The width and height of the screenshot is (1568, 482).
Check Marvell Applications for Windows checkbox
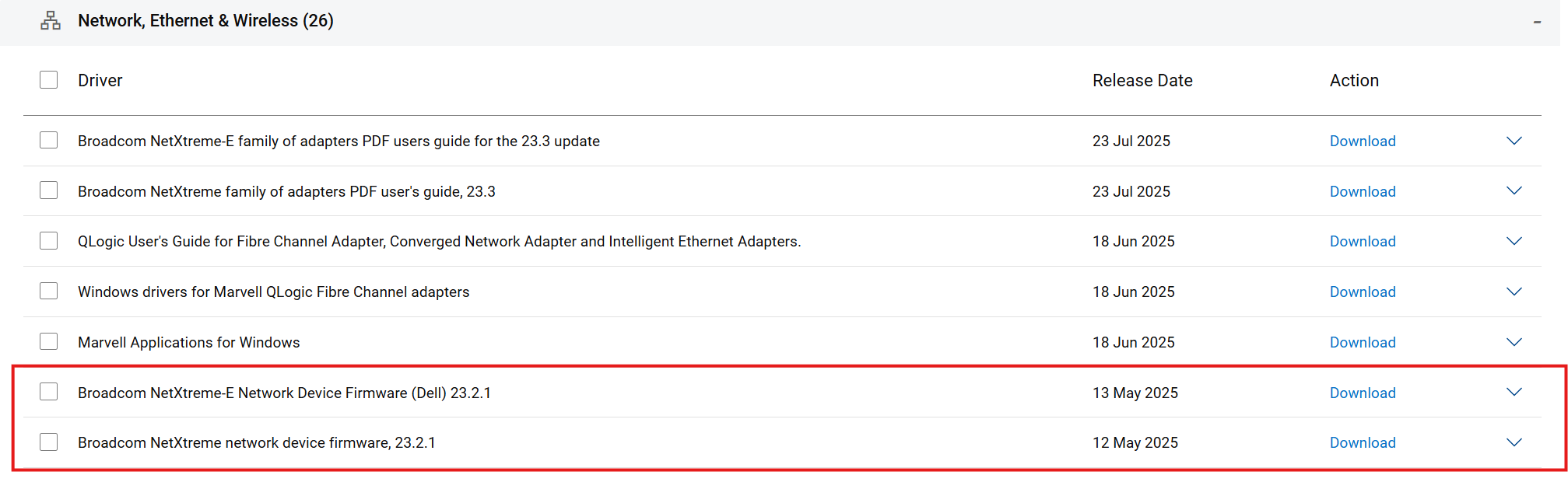pyautogui.click(x=48, y=341)
